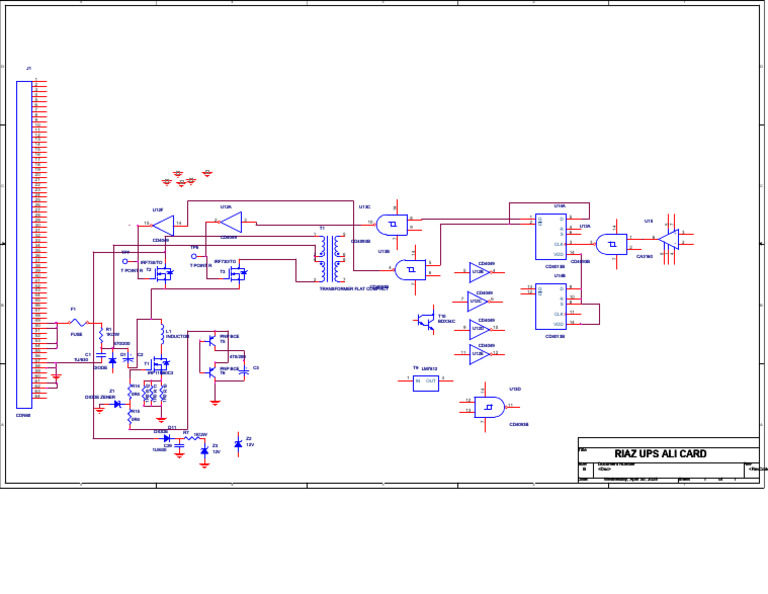Select the L1 inductor coil
768x594 pixels.
tap(162, 334)
